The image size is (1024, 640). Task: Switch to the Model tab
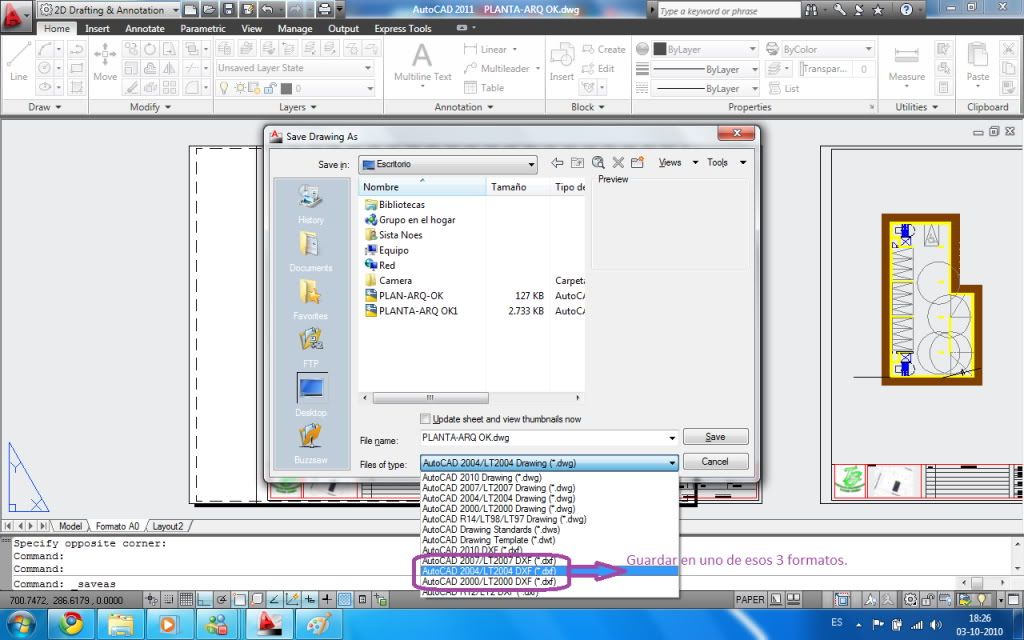(x=71, y=526)
